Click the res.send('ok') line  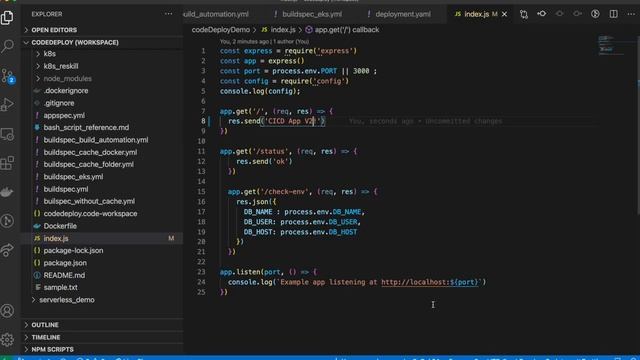tap(264, 162)
